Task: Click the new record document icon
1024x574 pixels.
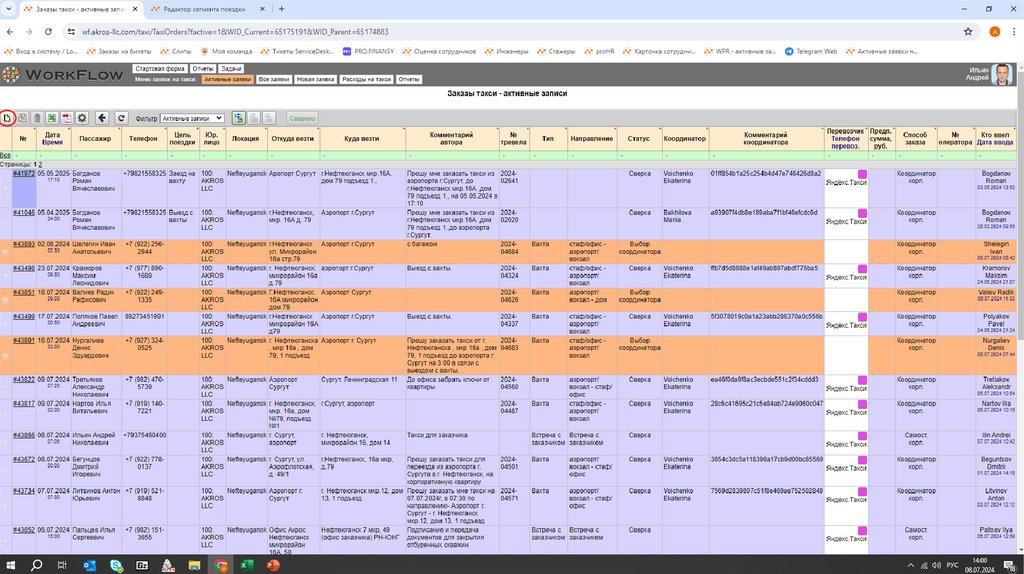Action: (7, 118)
